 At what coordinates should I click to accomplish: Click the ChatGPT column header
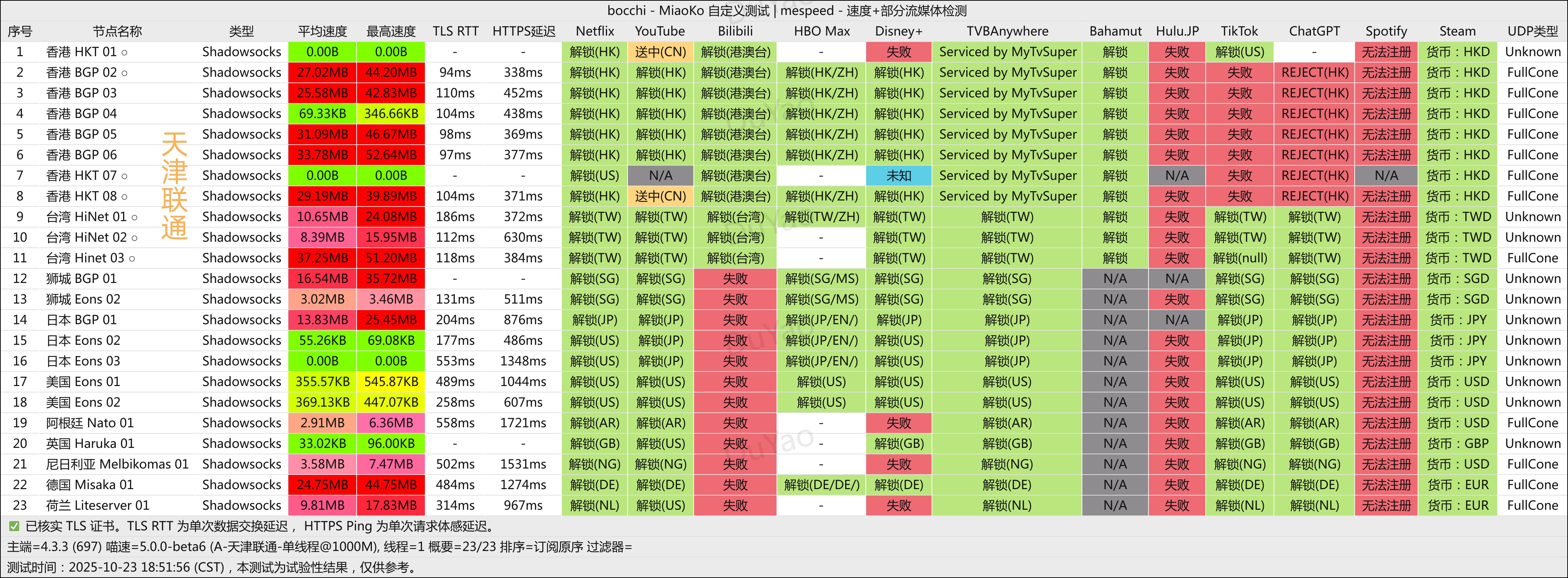(1314, 31)
